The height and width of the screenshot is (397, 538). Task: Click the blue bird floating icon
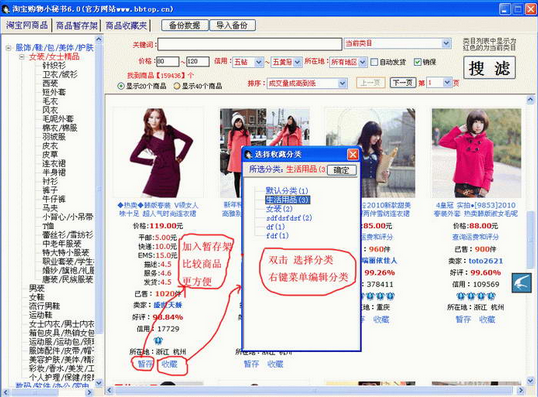pos(522,283)
